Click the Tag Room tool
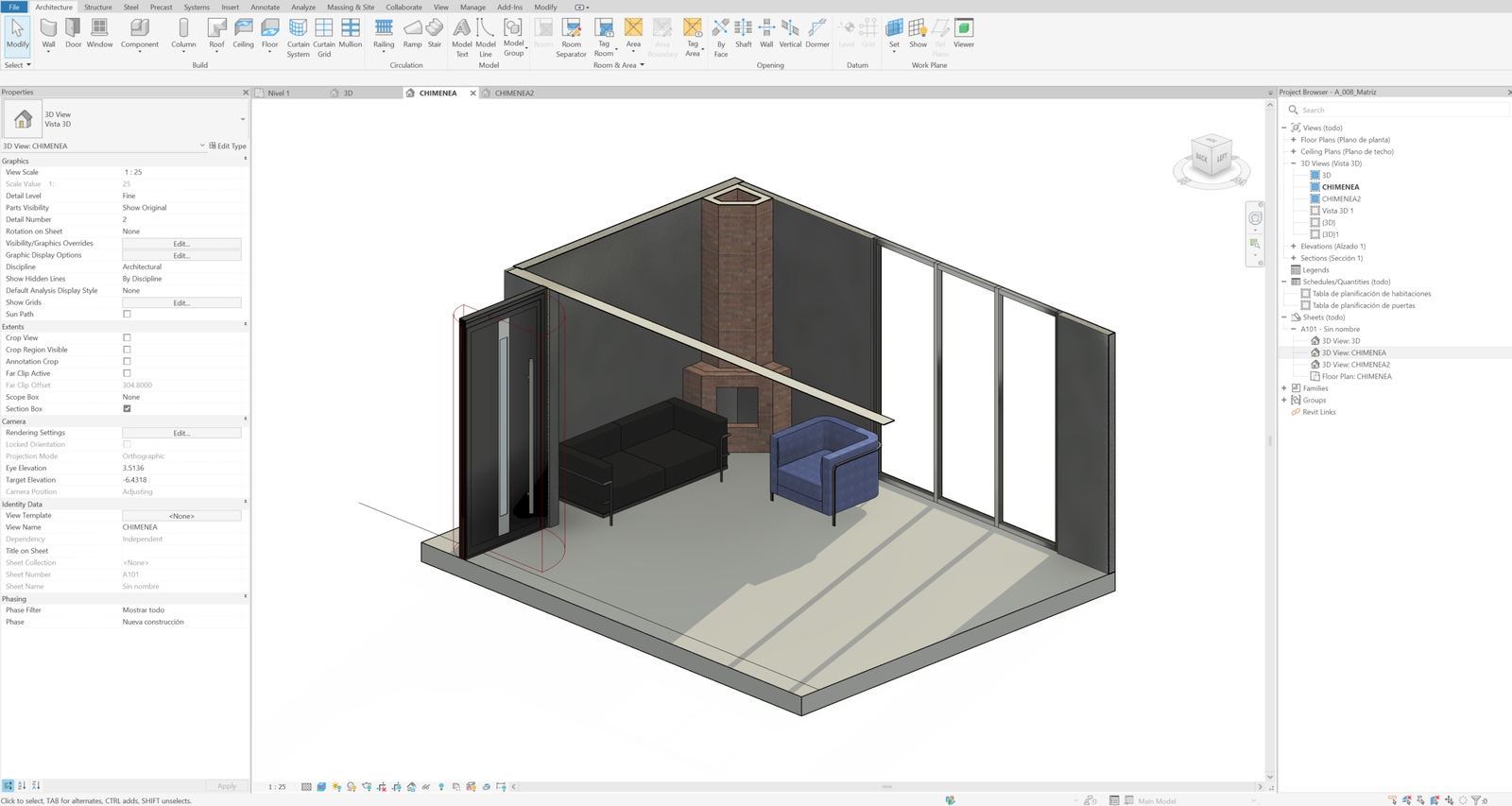This screenshot has height=806, width=1512. point(604,38)
